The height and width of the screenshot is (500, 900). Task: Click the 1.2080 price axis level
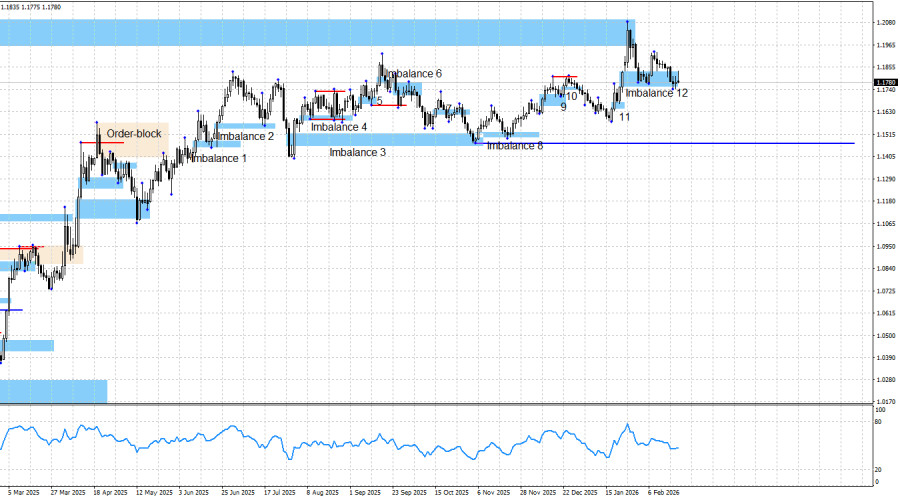coord(885,22)
